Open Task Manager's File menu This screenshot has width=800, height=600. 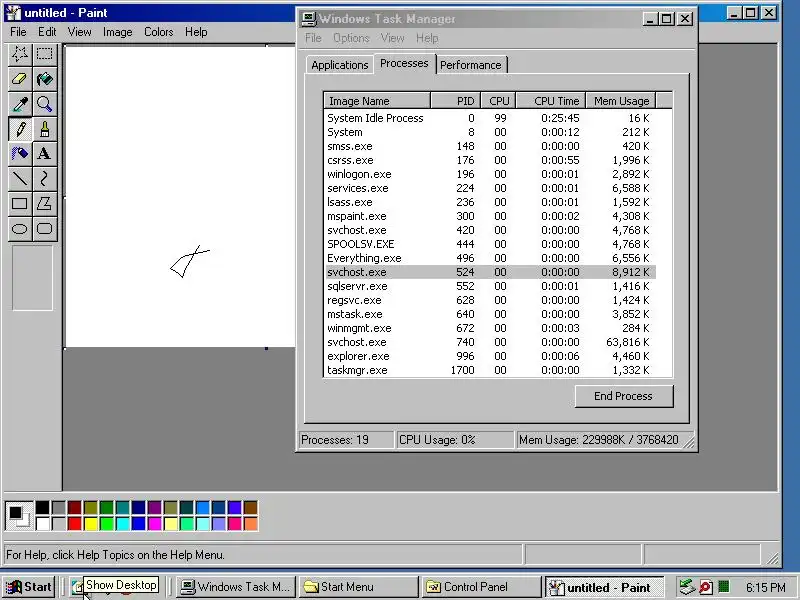click(x=313, y=38)
